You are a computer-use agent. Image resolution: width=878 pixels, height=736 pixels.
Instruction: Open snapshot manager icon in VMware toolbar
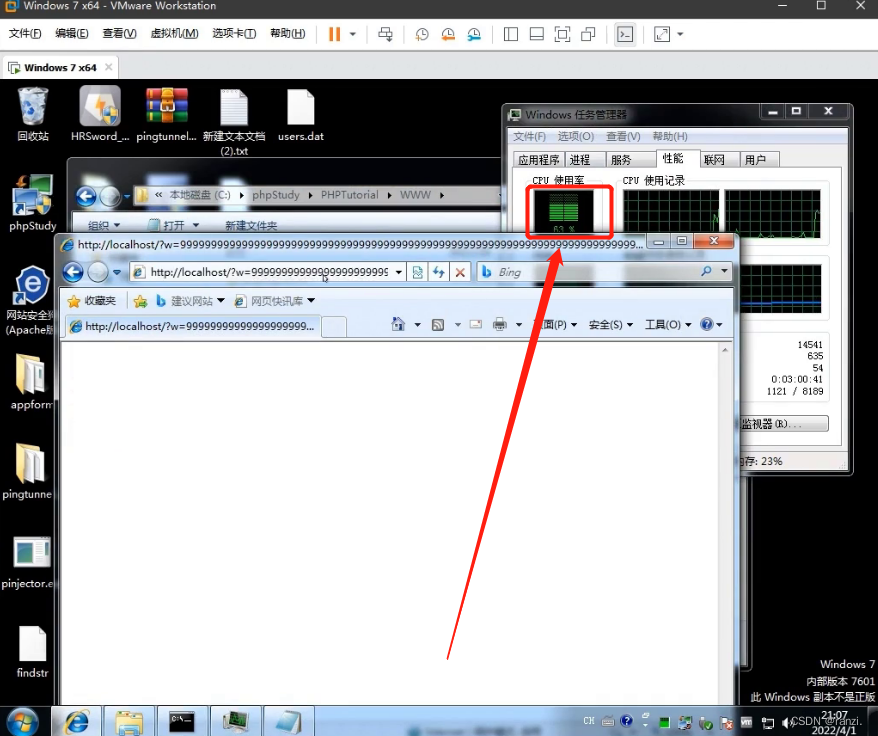click(x=474, y=34)
